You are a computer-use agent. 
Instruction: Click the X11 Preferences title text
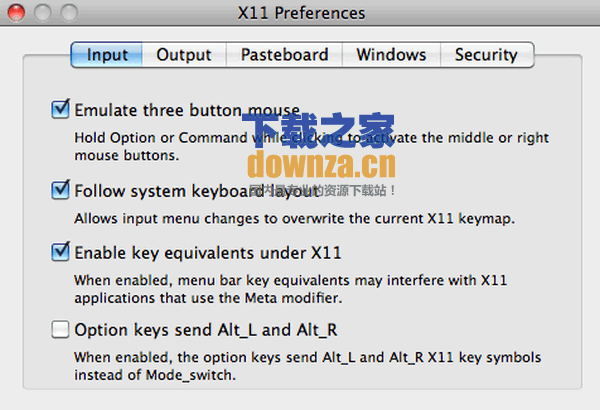301,13
